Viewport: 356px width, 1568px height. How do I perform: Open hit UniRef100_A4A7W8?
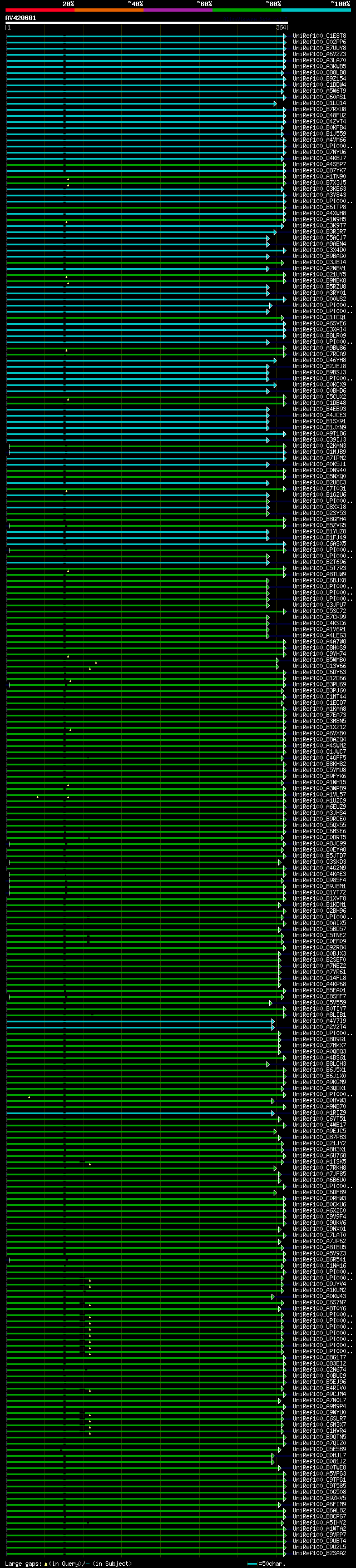(x=319, y=641)
